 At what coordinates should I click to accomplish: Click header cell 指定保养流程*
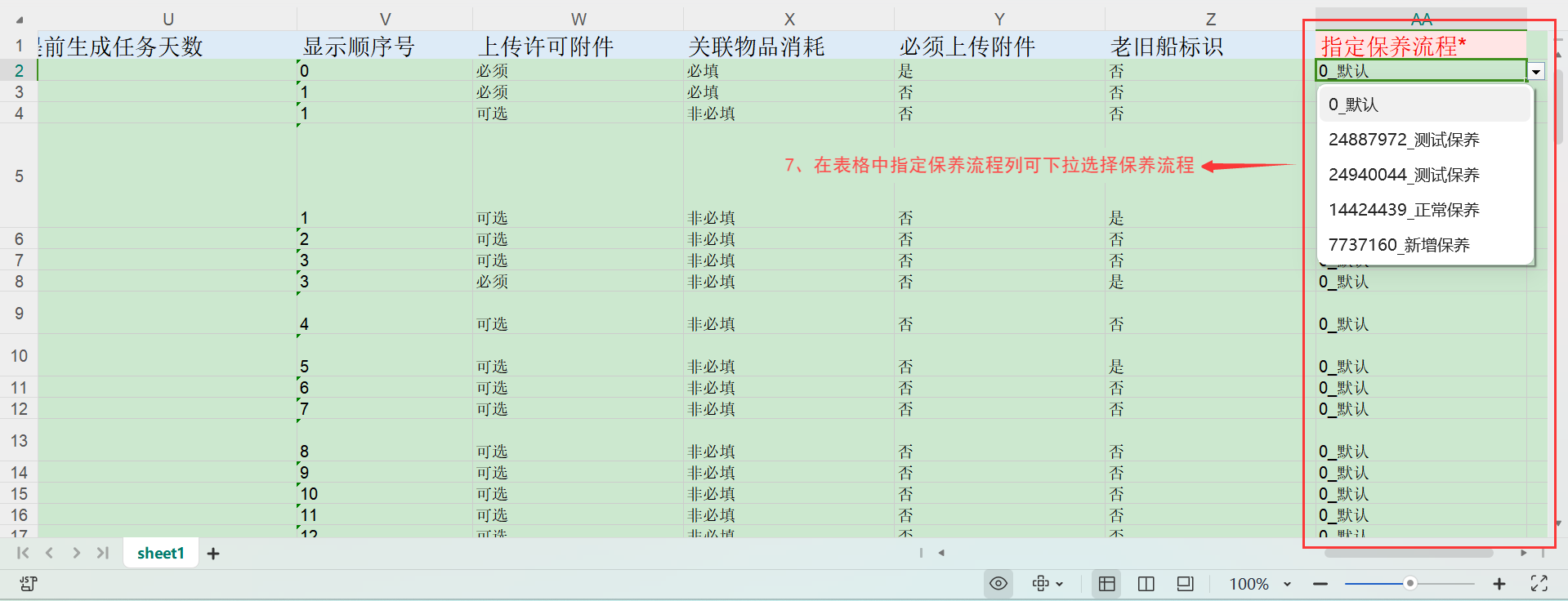point(1421,46)
